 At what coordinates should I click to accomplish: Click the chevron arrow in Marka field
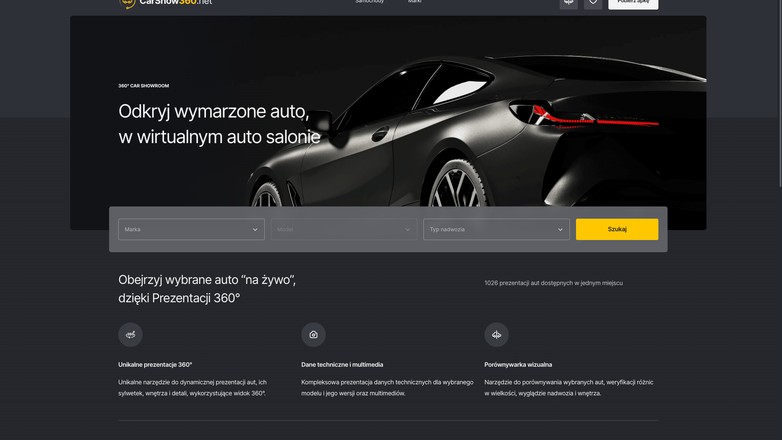click(x=255, y=229)
